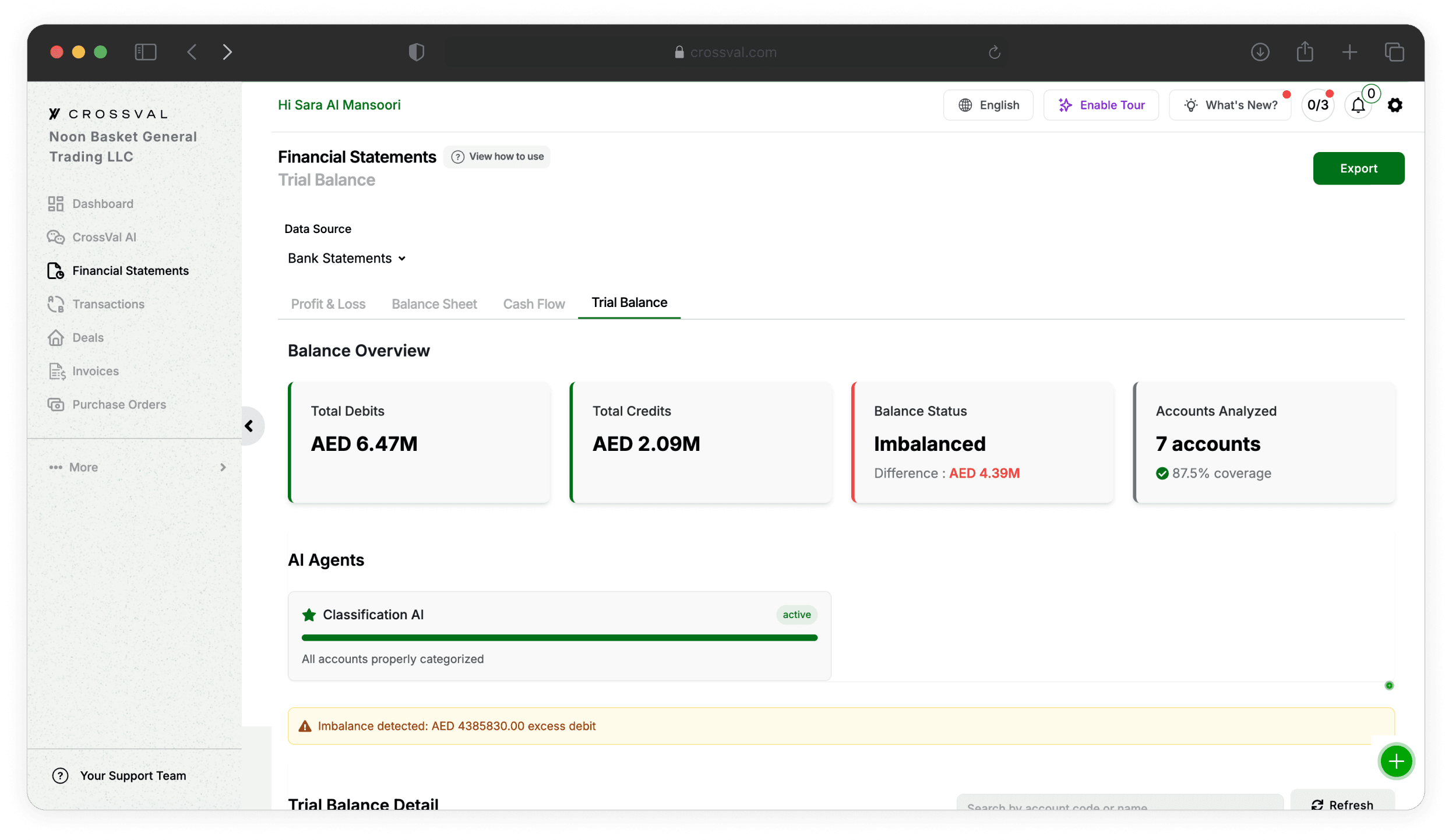Image resolution: width=1452 pixels, height=840 pixels.
Task: Click the Classification AI star icon
Action: pos(309,615)
